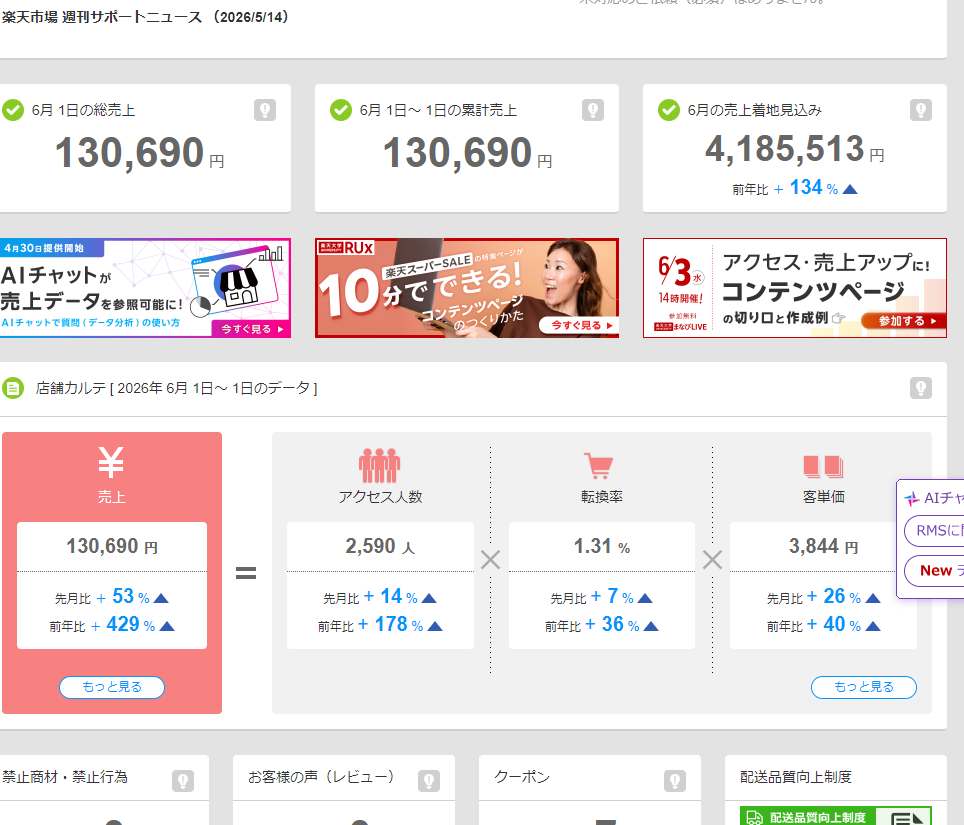964x825 pixels.
Task: Click green check icon beside 売上着地見込み
Action: coord(669,110)
